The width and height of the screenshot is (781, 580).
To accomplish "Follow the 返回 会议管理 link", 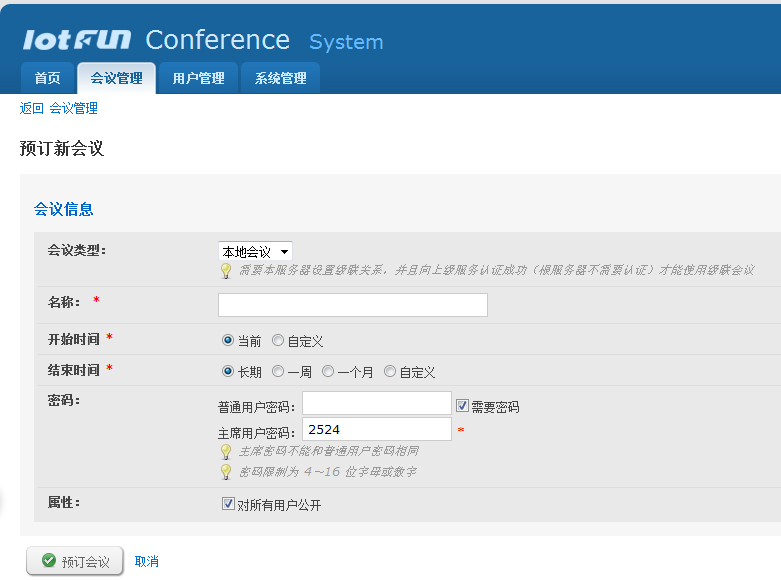I will [59, 108].
